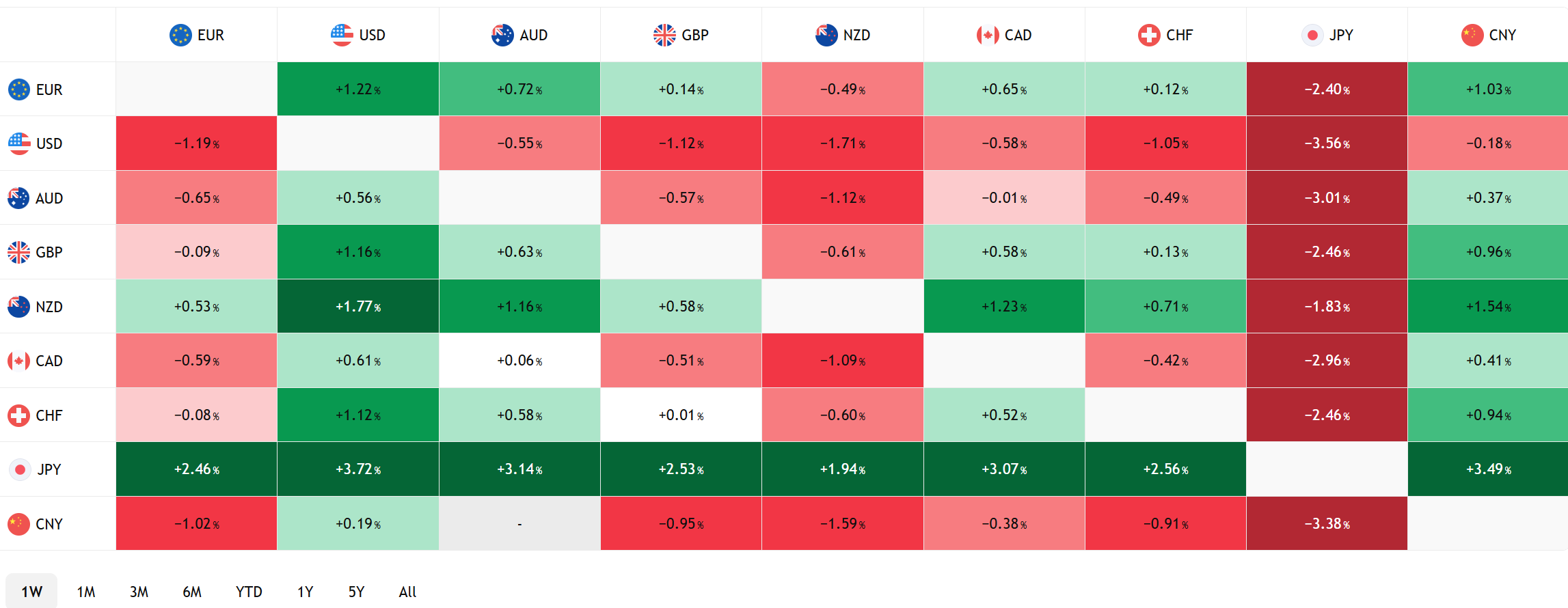Image resolution: width=1568 pixels, height=608 pixels.
Task: Click the CAD flag icon in left row labels
Action: pos(18,361)
